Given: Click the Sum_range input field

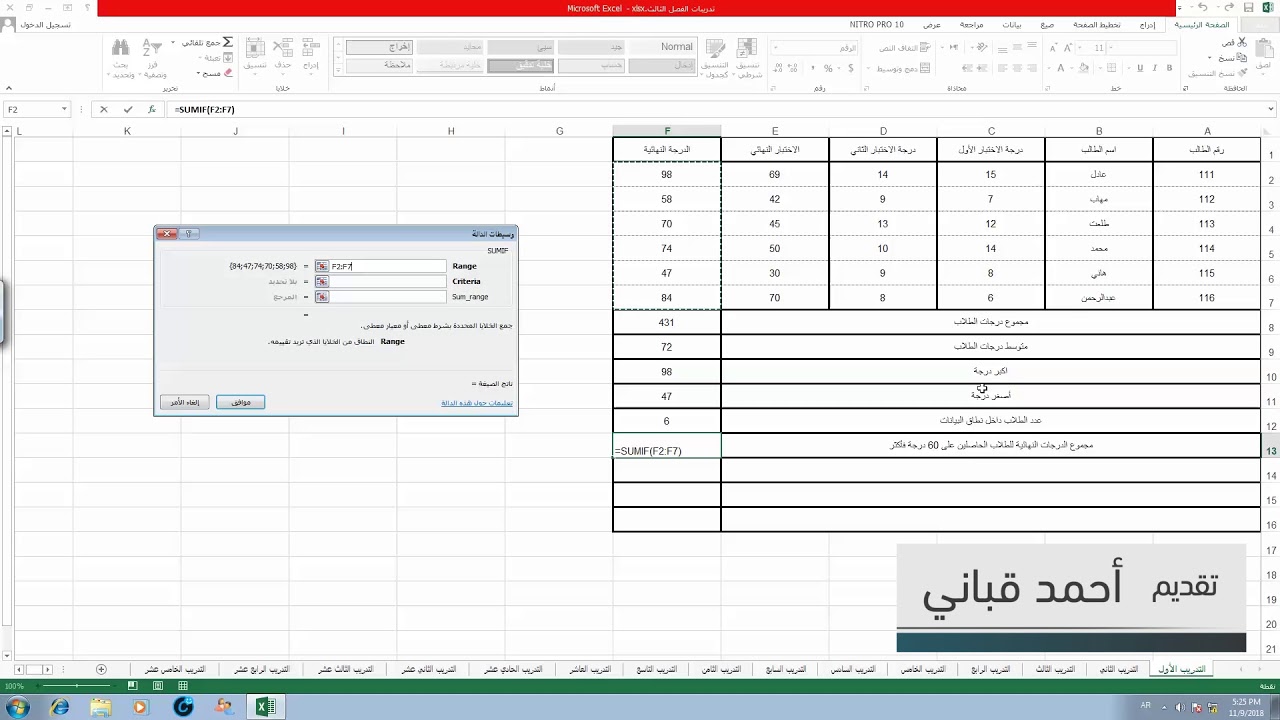Looking at the screenshot, I should coord(387,296).
